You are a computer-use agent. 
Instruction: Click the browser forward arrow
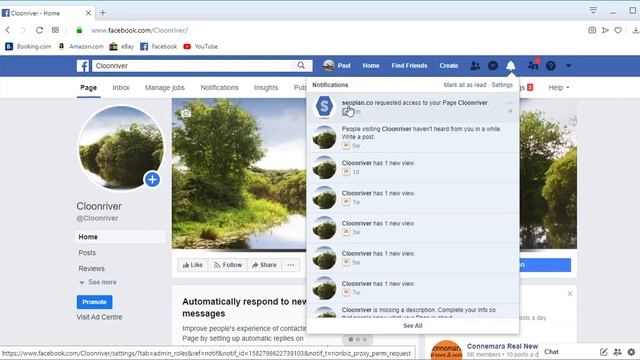pos(23,30)
